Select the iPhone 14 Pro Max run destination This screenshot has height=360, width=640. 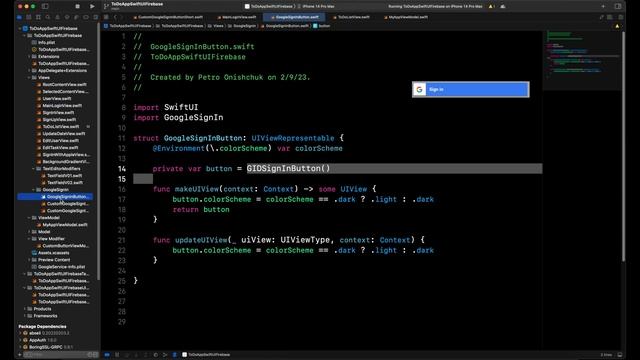(316, 7)
